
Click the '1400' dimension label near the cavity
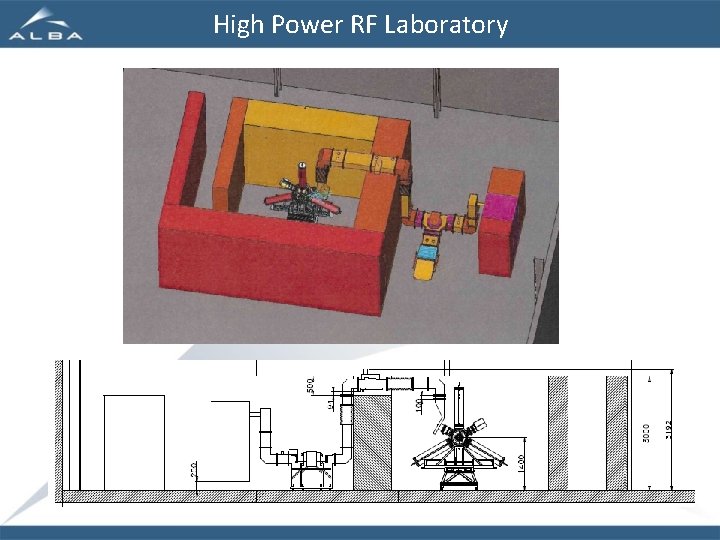(x=521, y=464)
